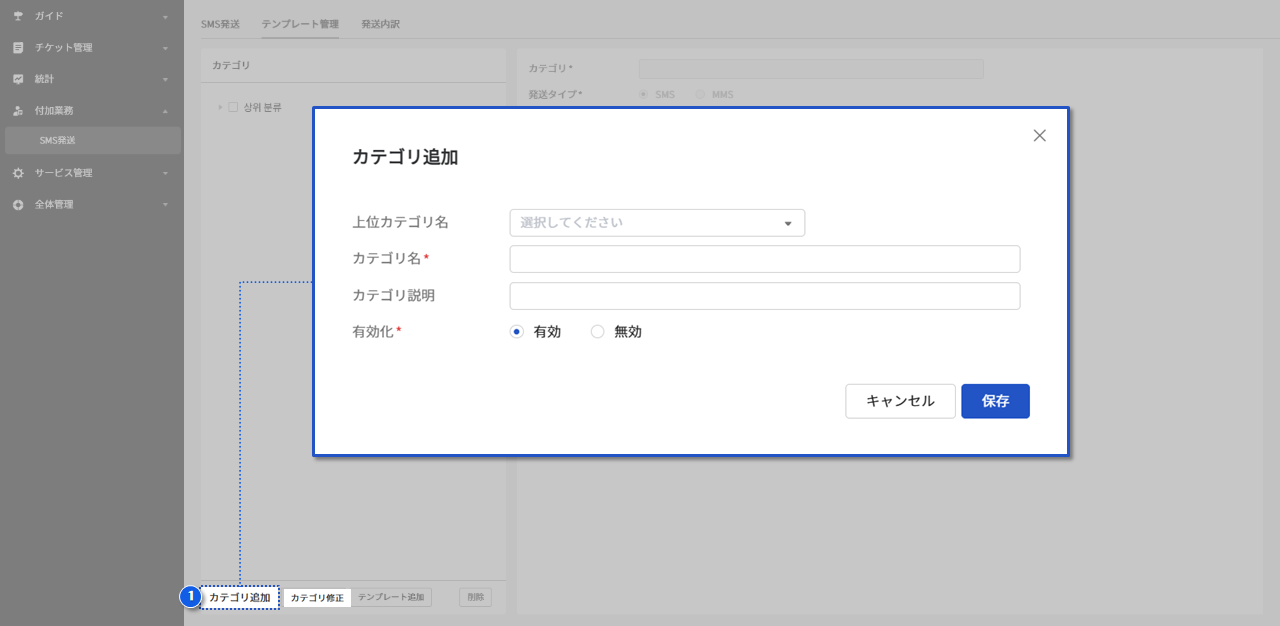Click the gear icon beside サービス管理
The image size is (1280, 626).
18,173
